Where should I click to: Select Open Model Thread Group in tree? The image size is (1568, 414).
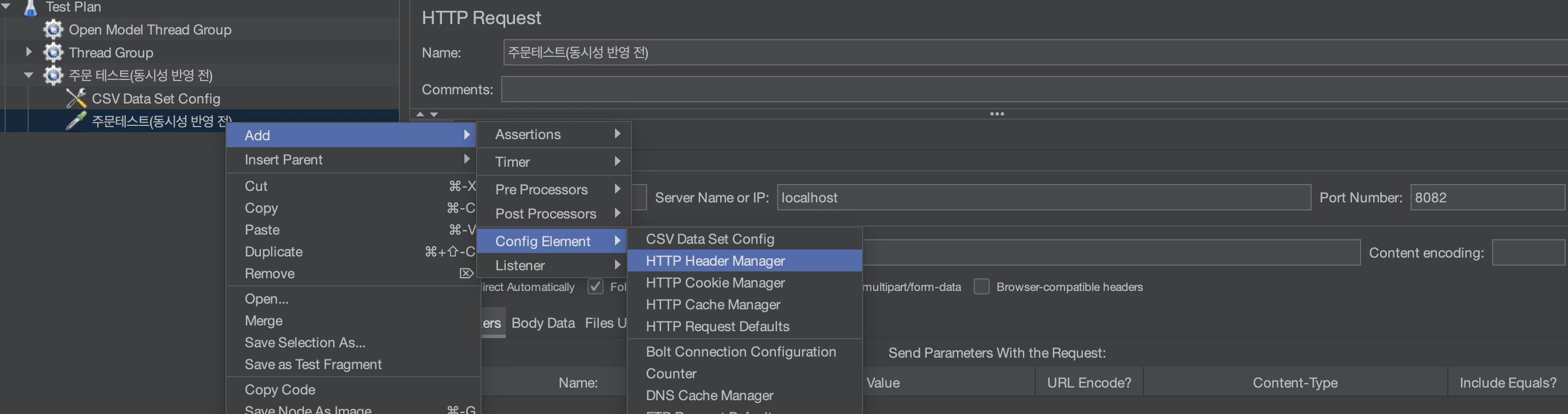click(150, 30)
